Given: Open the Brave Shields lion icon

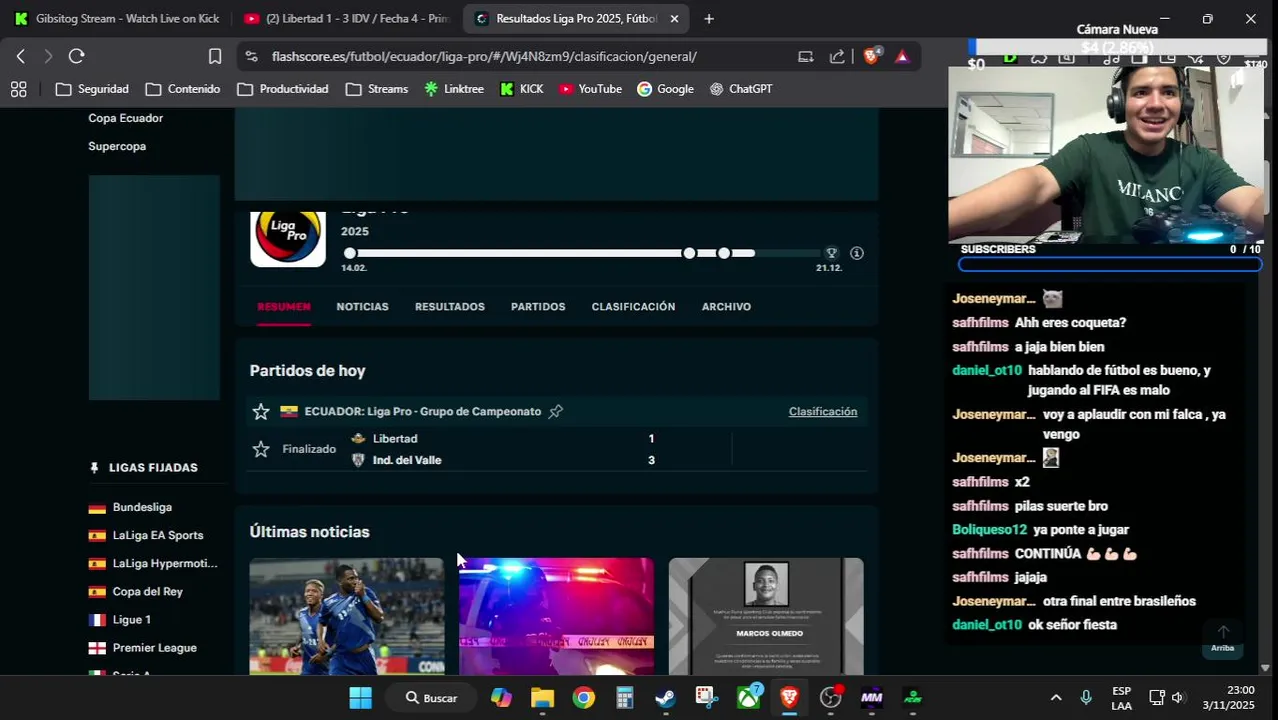Looking at the screenshot, I should [871, 56].
